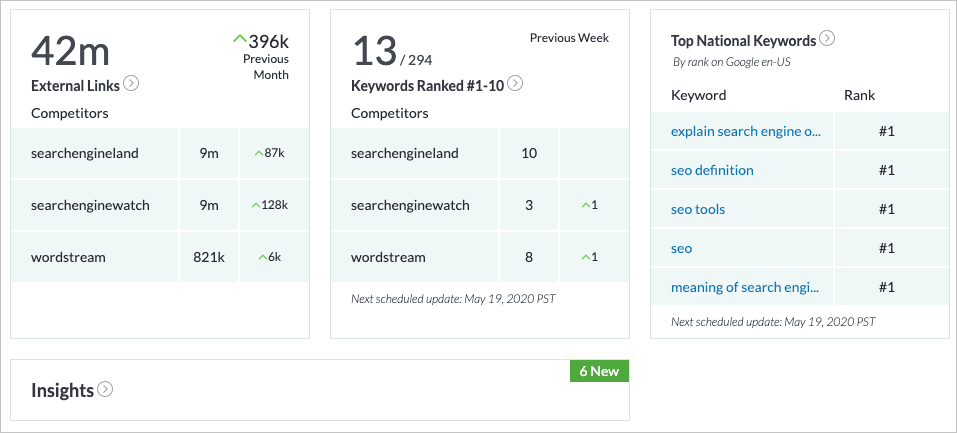Click the arrow icon next to External Links
Screen dimensions: 957x433
[131, 84]
